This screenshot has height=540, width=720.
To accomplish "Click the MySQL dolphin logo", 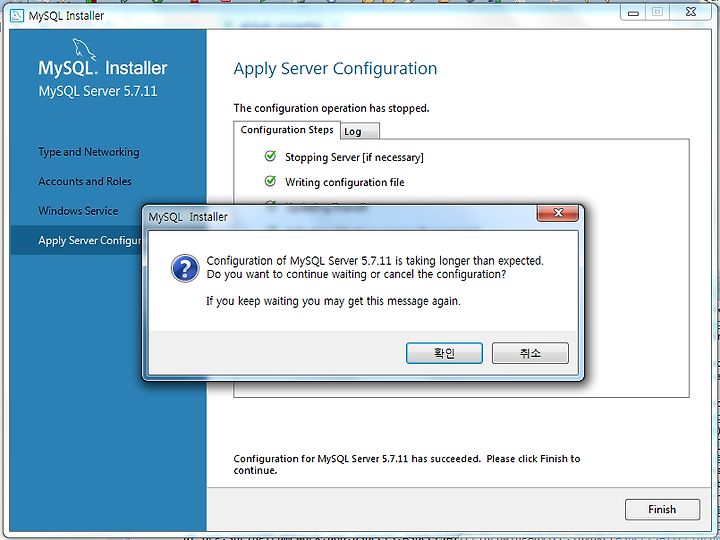I will [84, 49].
